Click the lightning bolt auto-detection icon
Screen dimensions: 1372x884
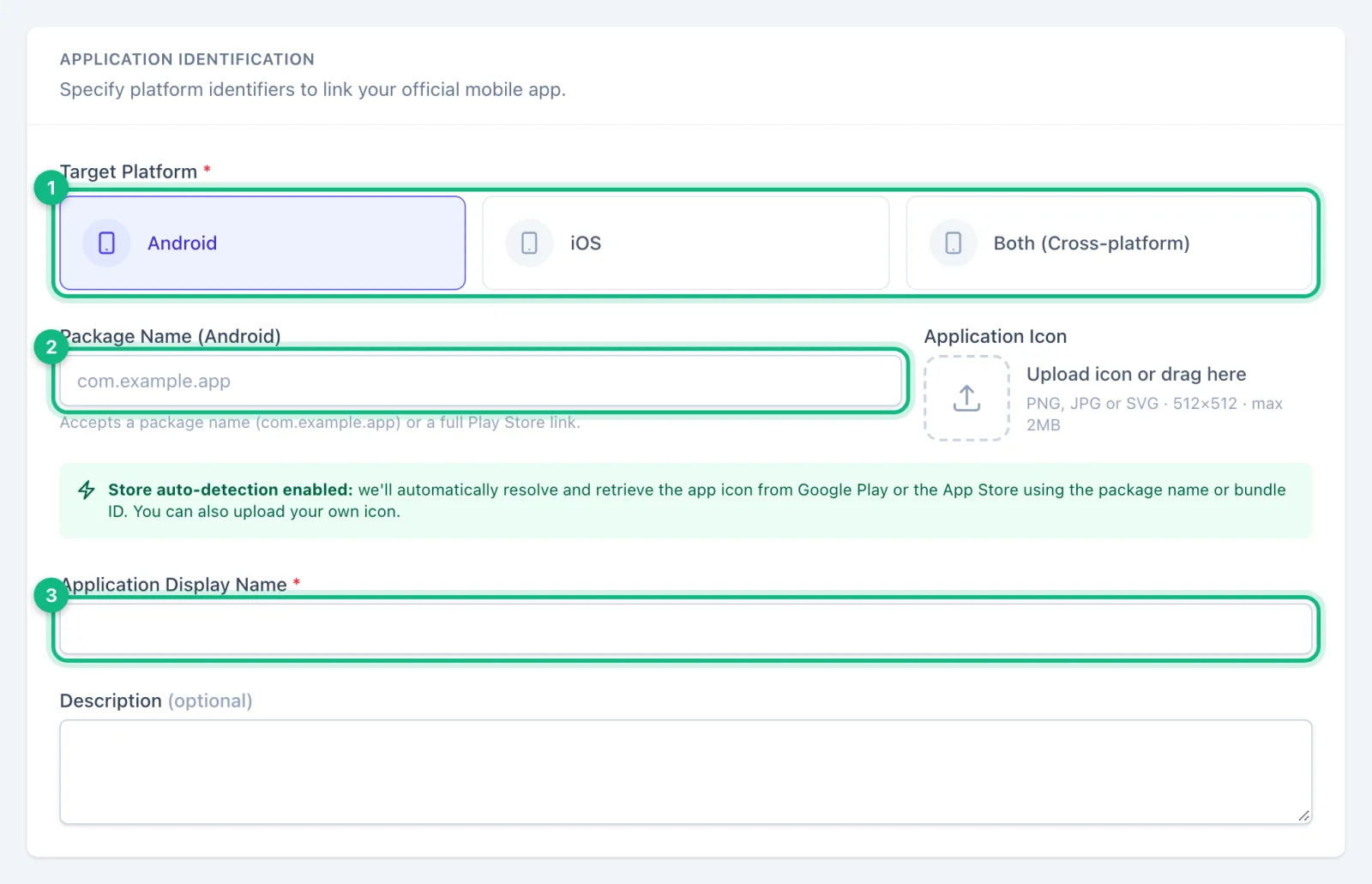point(87,490)
